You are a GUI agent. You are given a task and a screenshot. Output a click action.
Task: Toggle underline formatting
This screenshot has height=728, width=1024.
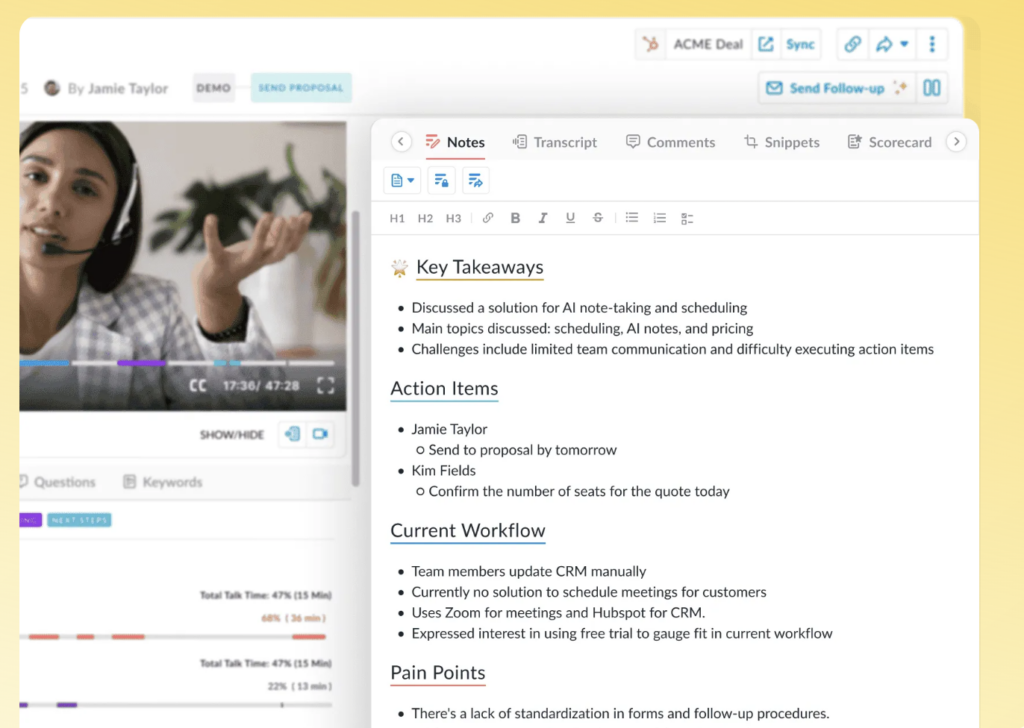570,218
